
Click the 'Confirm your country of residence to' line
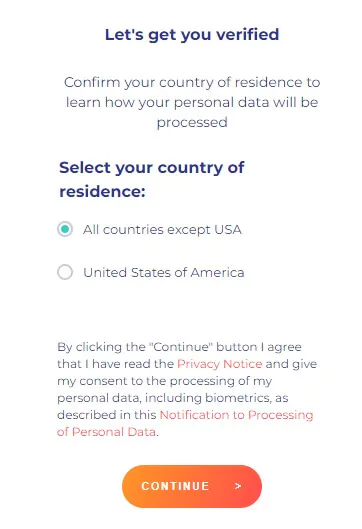tap(192, 82)
